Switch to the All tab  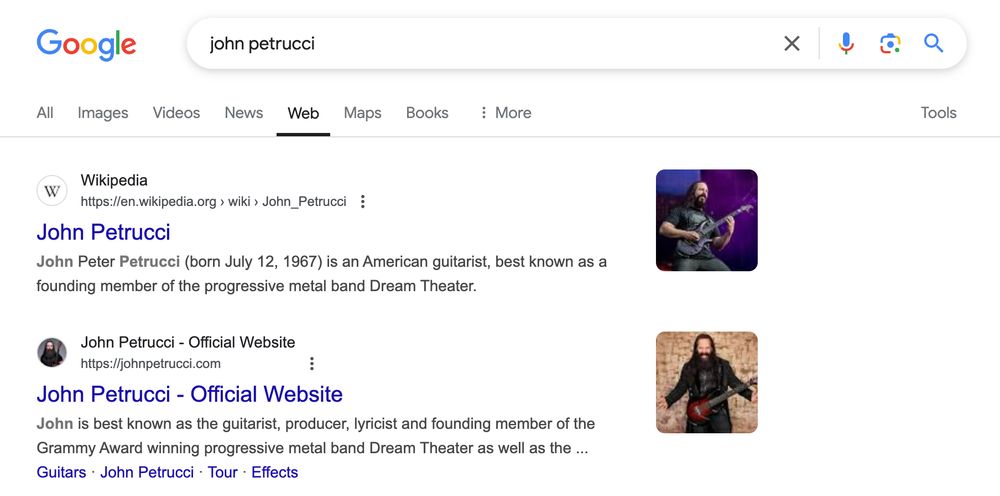pyautogui.click(x=45, y=113)
